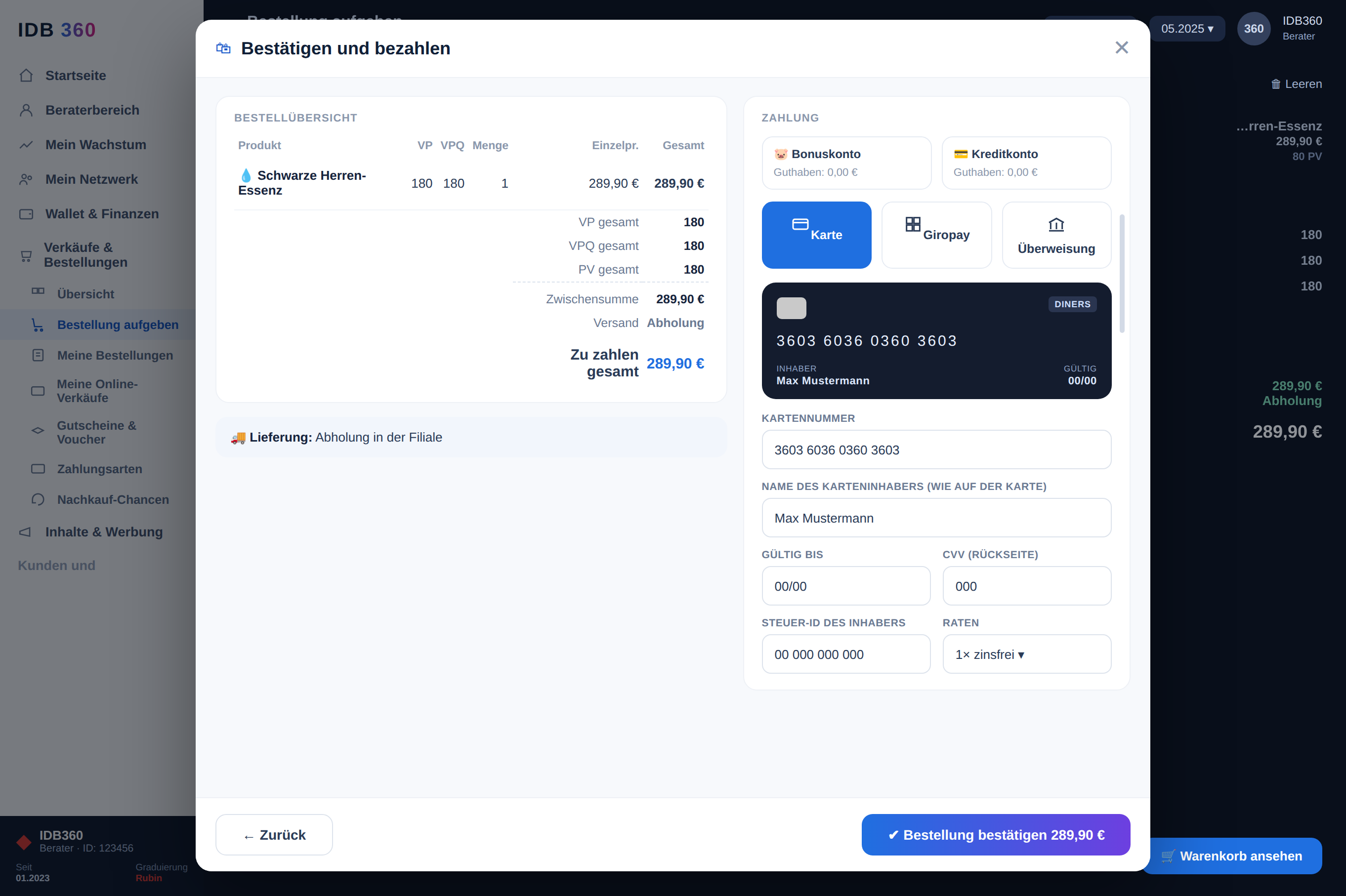Click the Bestellung aufgeben cart icon
The height and width of the screenshot is (896, 1346).
click(38, 325)
